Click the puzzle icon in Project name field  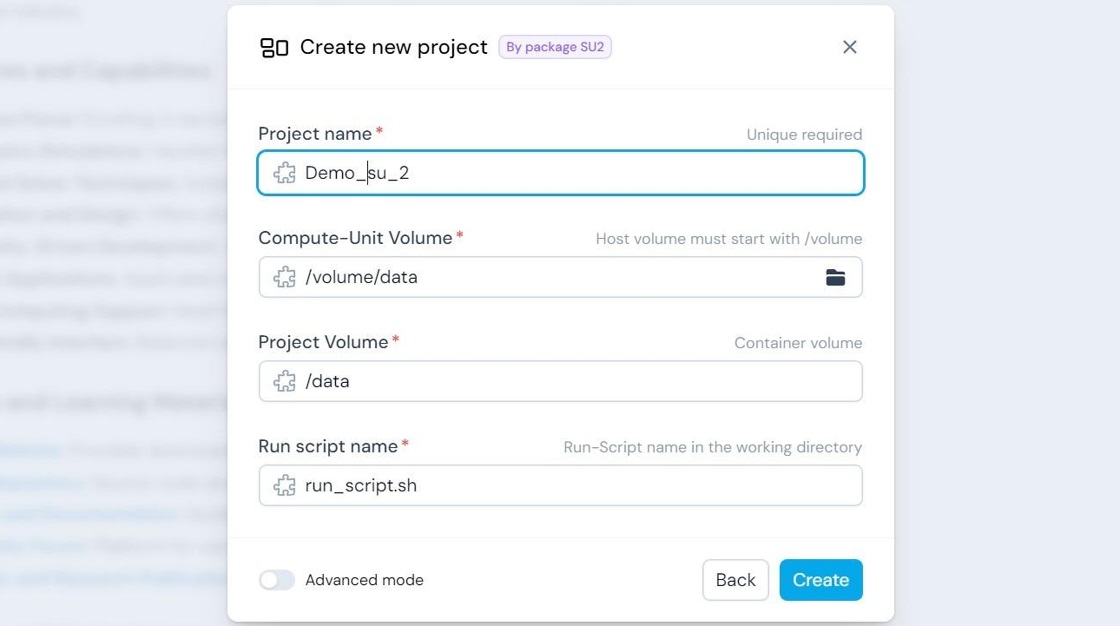click(x=284, y=173)
